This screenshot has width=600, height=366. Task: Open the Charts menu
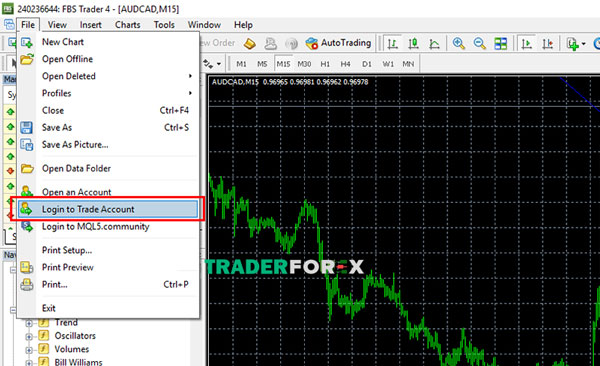point(127,25)
